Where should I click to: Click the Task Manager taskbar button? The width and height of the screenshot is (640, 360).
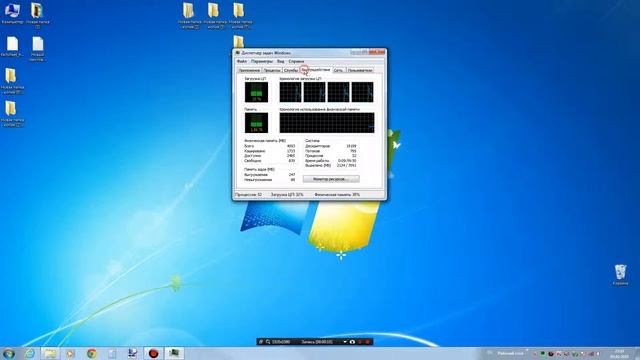pos(174,353)
